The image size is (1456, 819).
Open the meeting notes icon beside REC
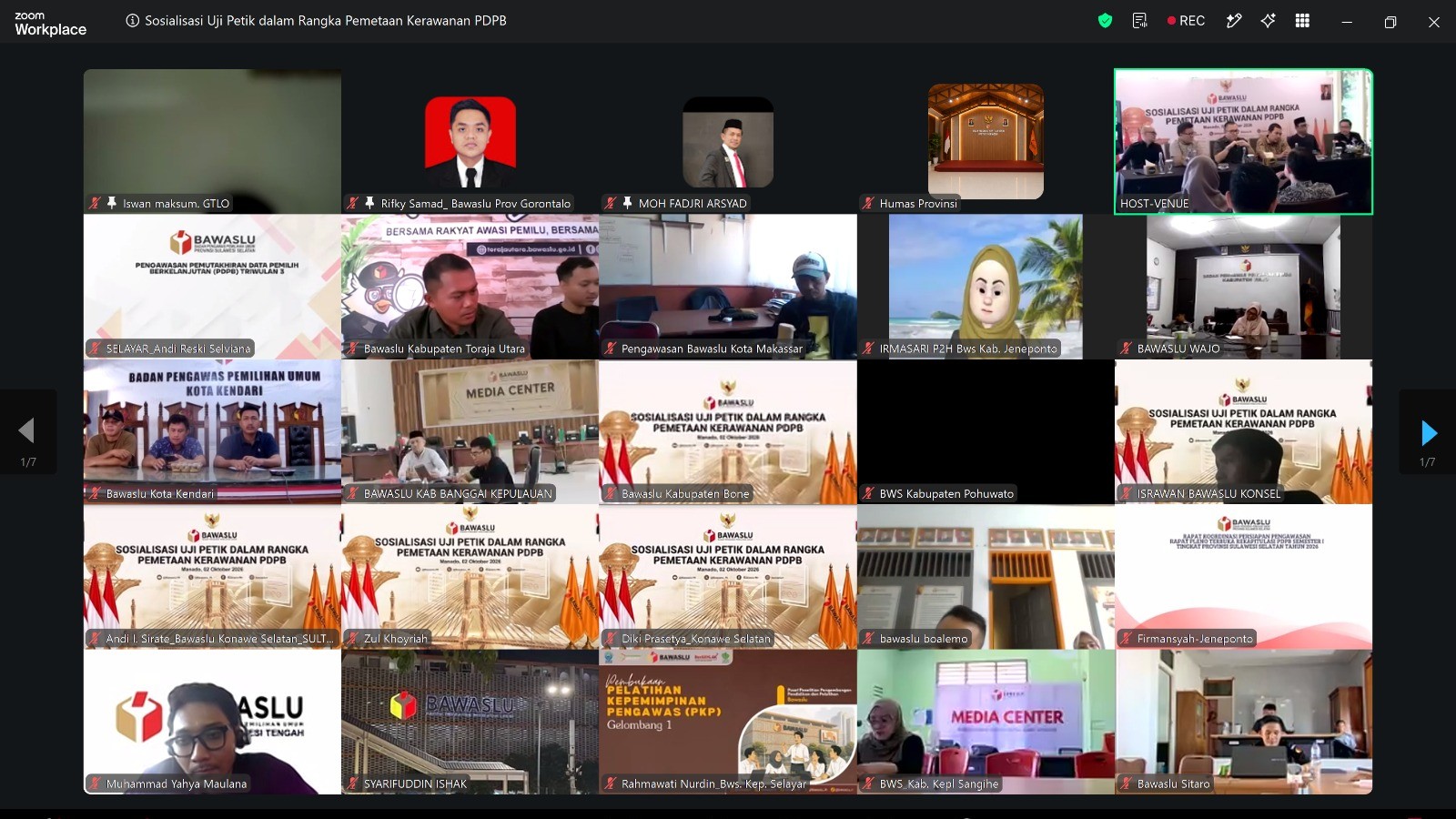click(1139, 21)
